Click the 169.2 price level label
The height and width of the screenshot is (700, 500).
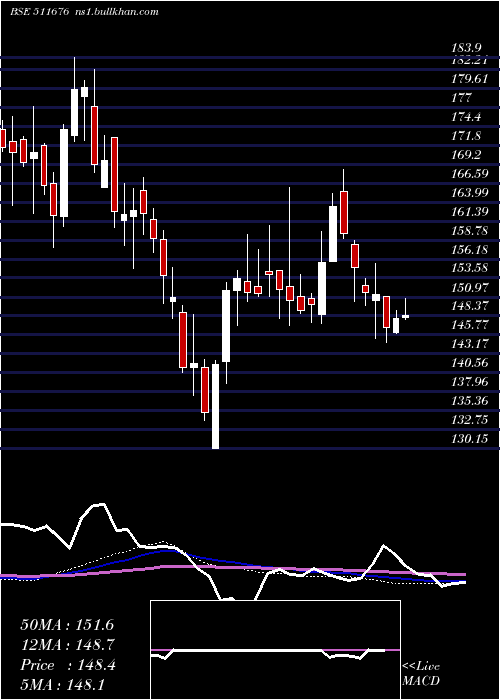click(x=467, y=155)
